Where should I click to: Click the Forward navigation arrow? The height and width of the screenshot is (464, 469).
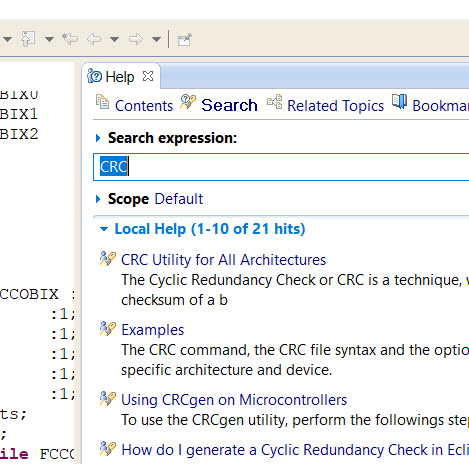point(136,39)
